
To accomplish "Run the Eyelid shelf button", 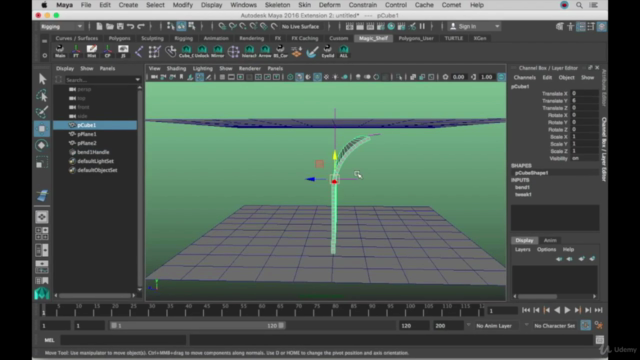I will click(x=327, y=51).
